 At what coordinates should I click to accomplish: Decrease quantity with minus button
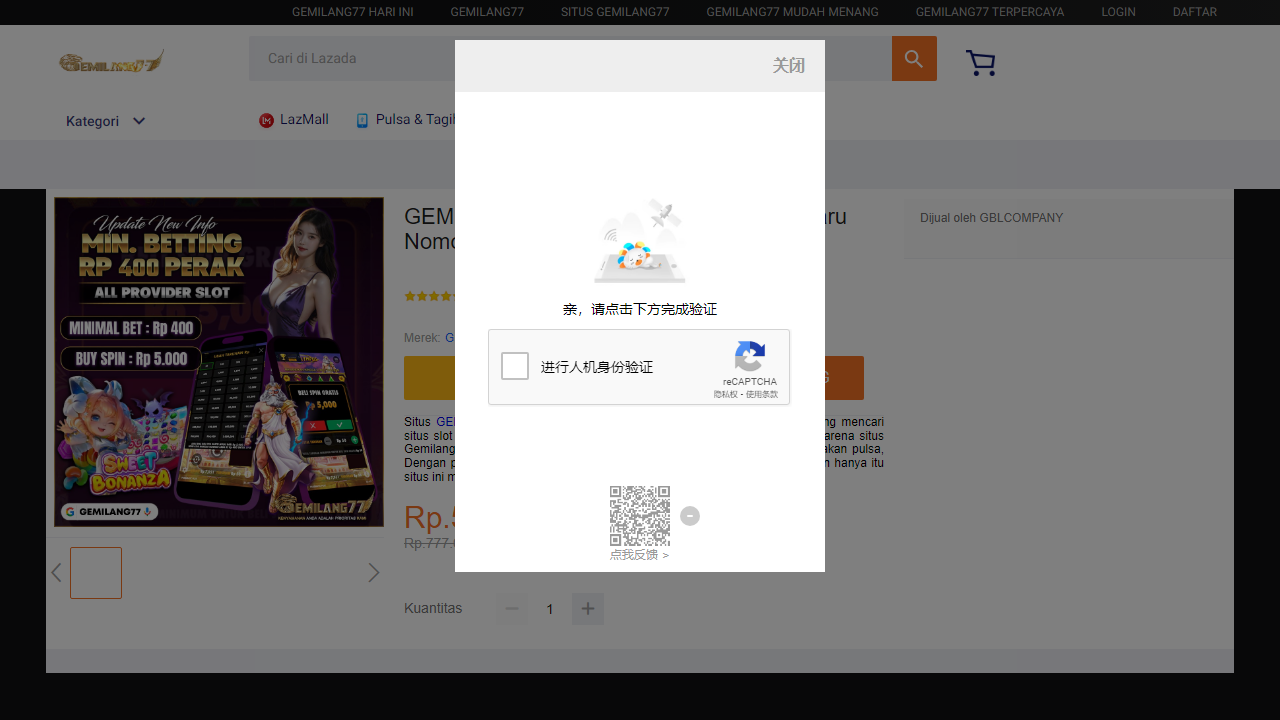(512, 609)
